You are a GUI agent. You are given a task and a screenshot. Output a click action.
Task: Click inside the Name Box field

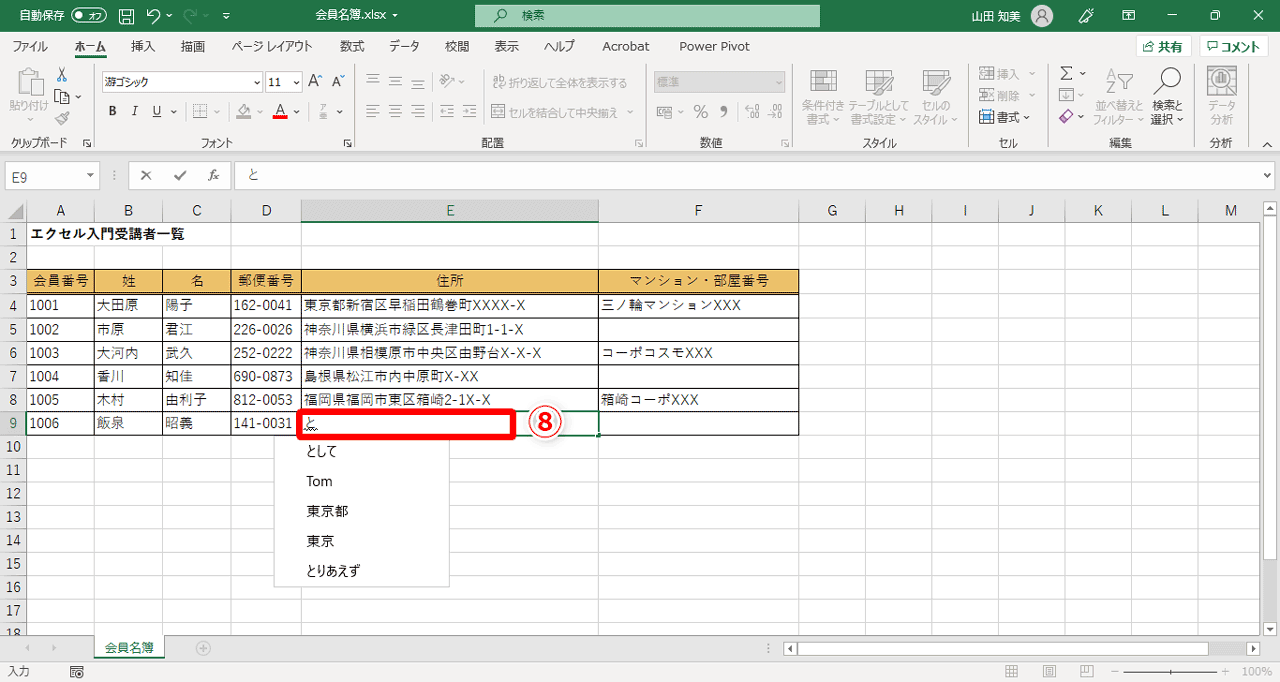coord(45,175)
